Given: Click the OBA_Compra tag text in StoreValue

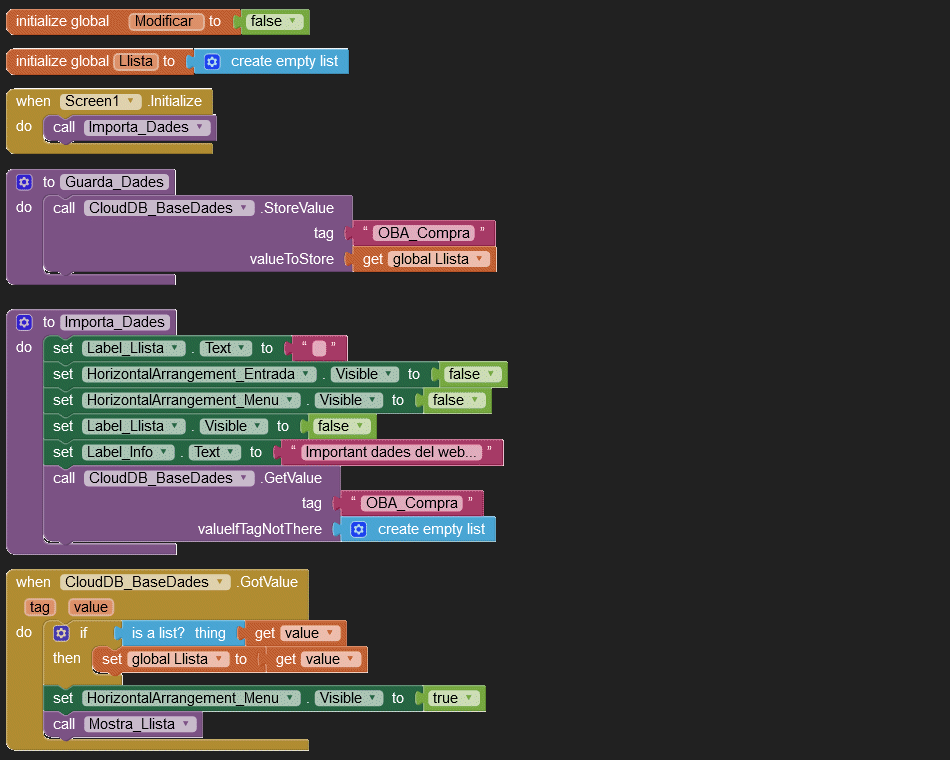Looking at the screenshot, I should 423,233.
